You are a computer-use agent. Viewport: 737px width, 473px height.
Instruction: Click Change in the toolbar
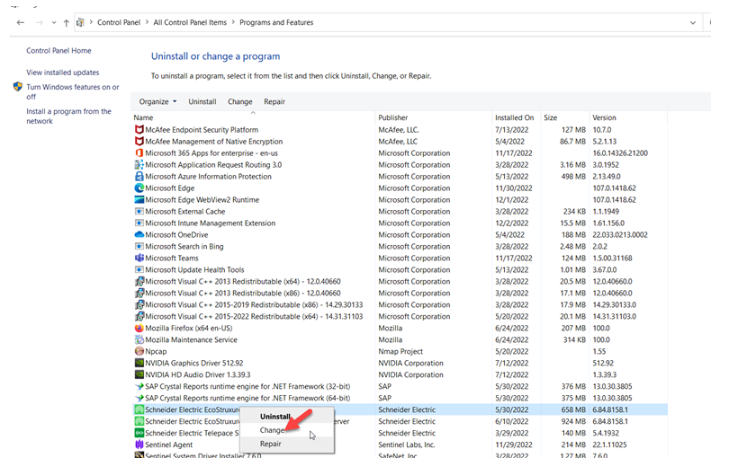240,102
